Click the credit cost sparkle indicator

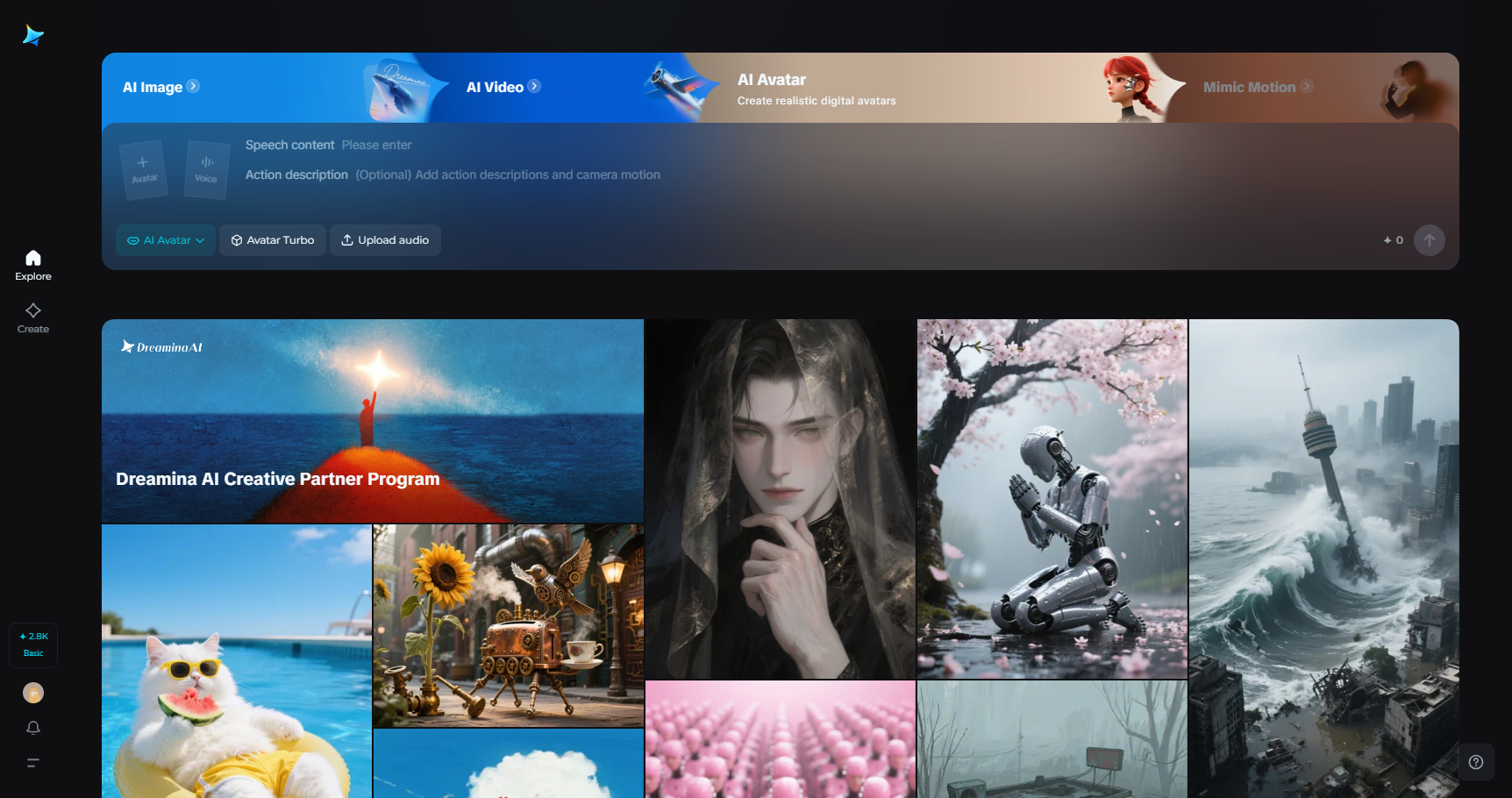point(1393,240)
